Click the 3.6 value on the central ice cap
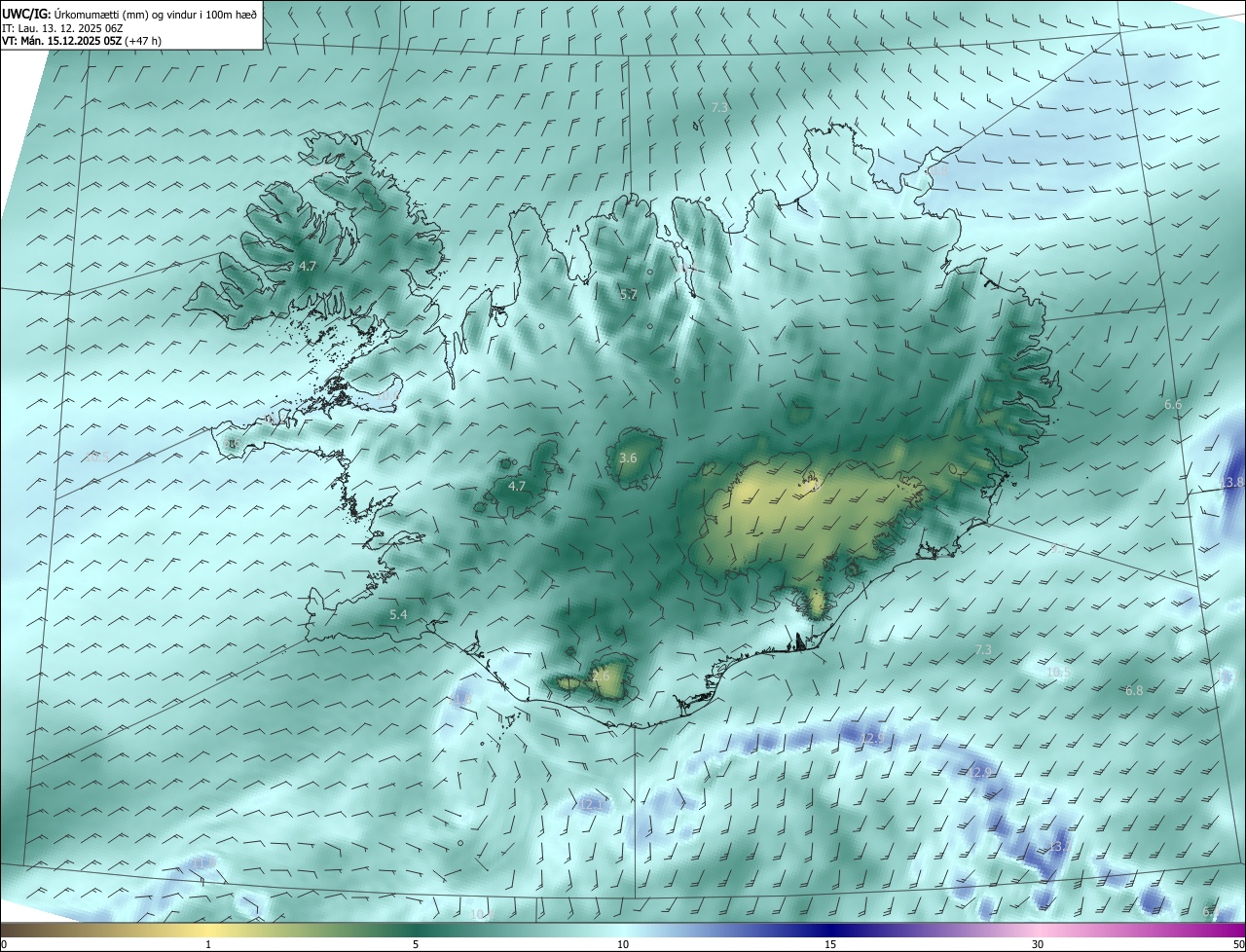1246x952 pixels. click(x=628, y=458)
